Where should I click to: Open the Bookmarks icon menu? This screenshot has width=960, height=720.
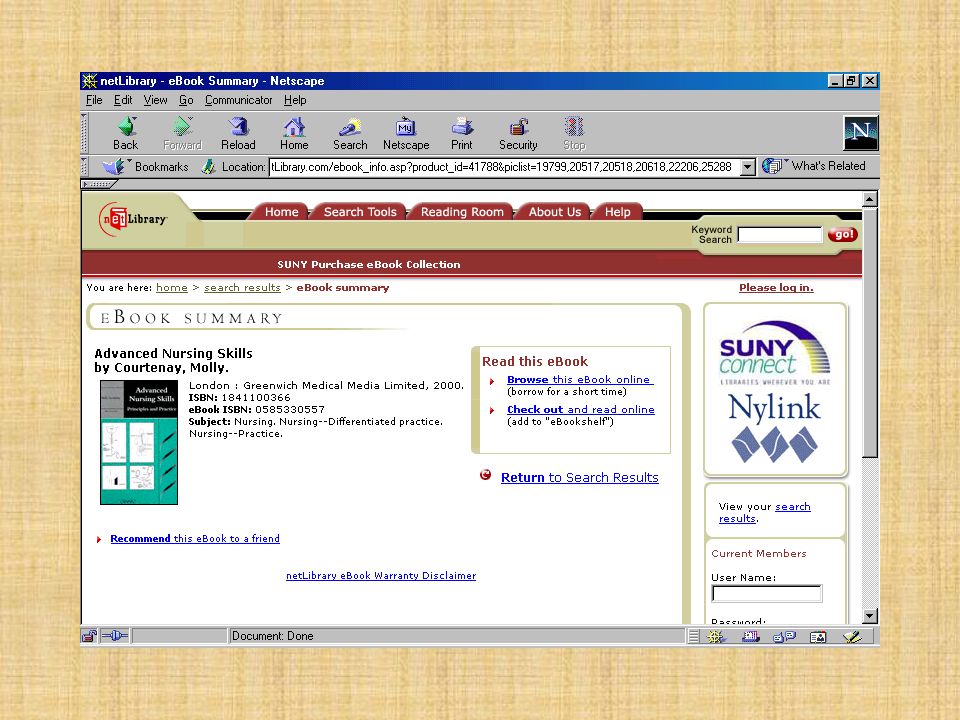[x=114, y=166]
